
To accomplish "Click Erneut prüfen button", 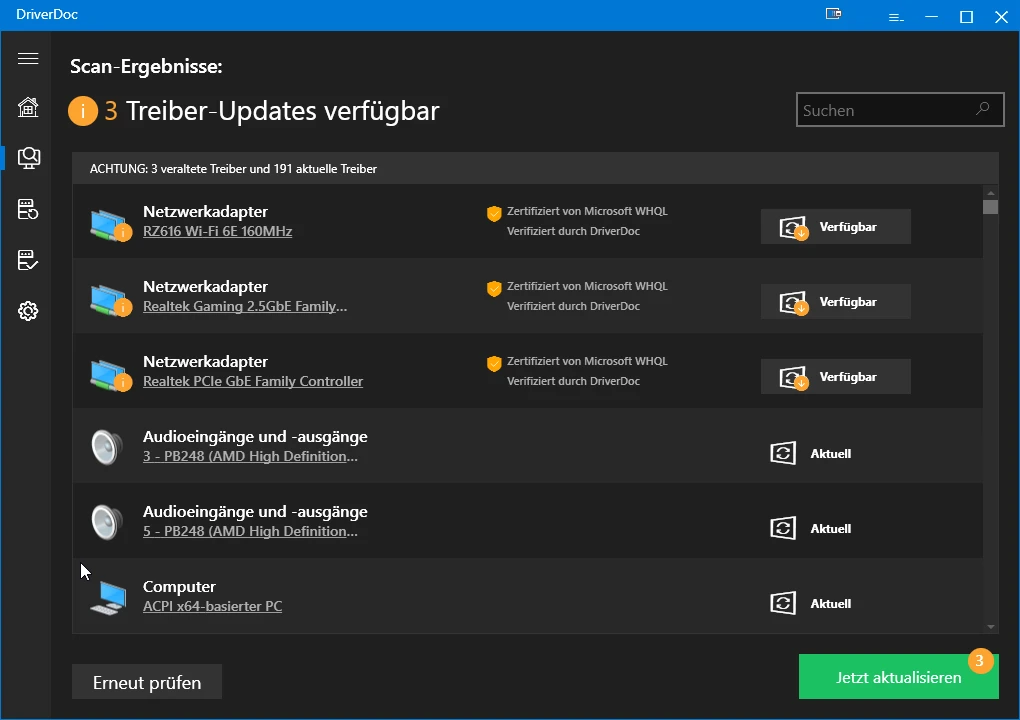I will (x=147, y=683).
